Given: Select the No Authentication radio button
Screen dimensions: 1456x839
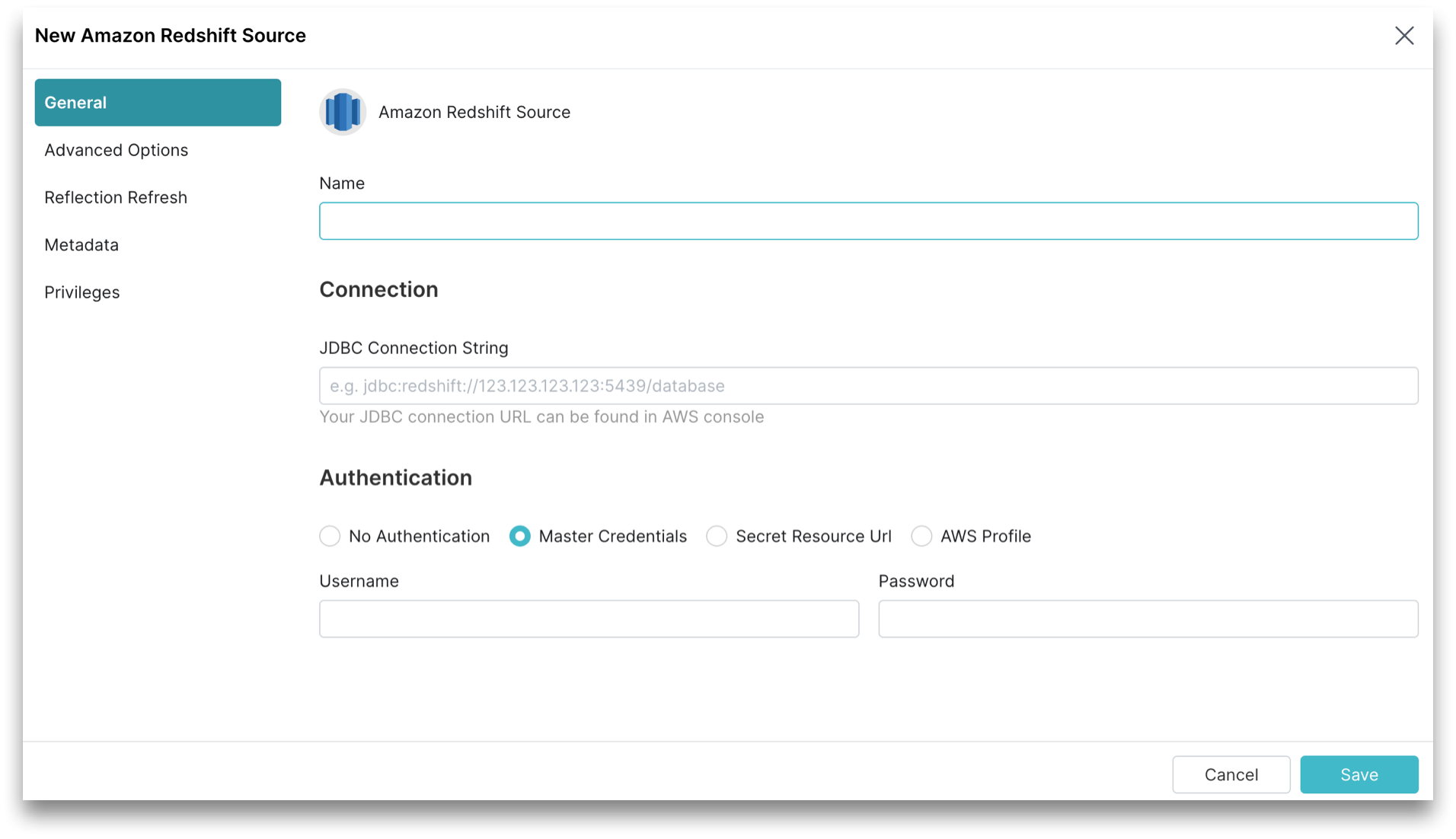Looking at the screenshot, I should [330, 536].
